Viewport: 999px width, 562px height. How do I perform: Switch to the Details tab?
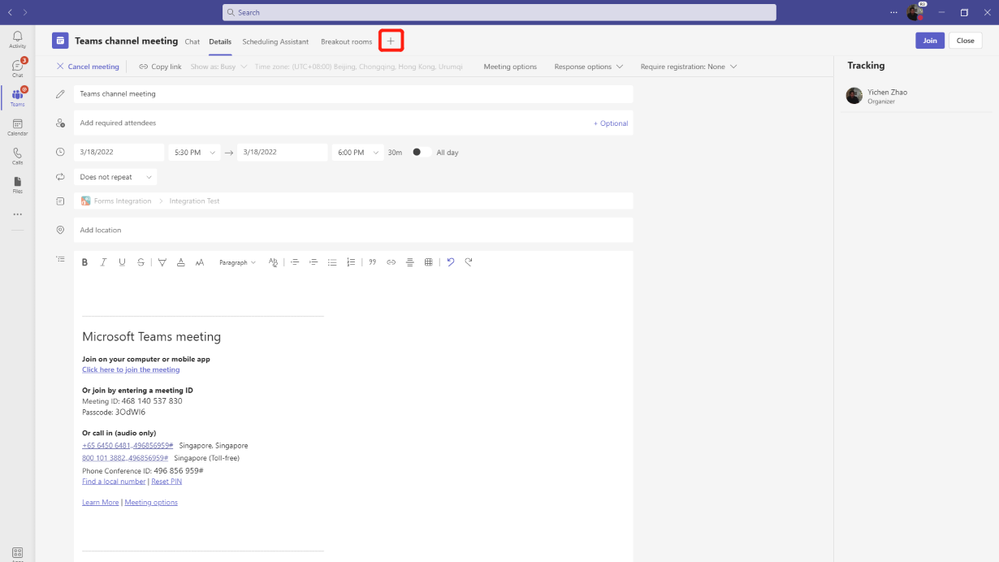(220, 41)
